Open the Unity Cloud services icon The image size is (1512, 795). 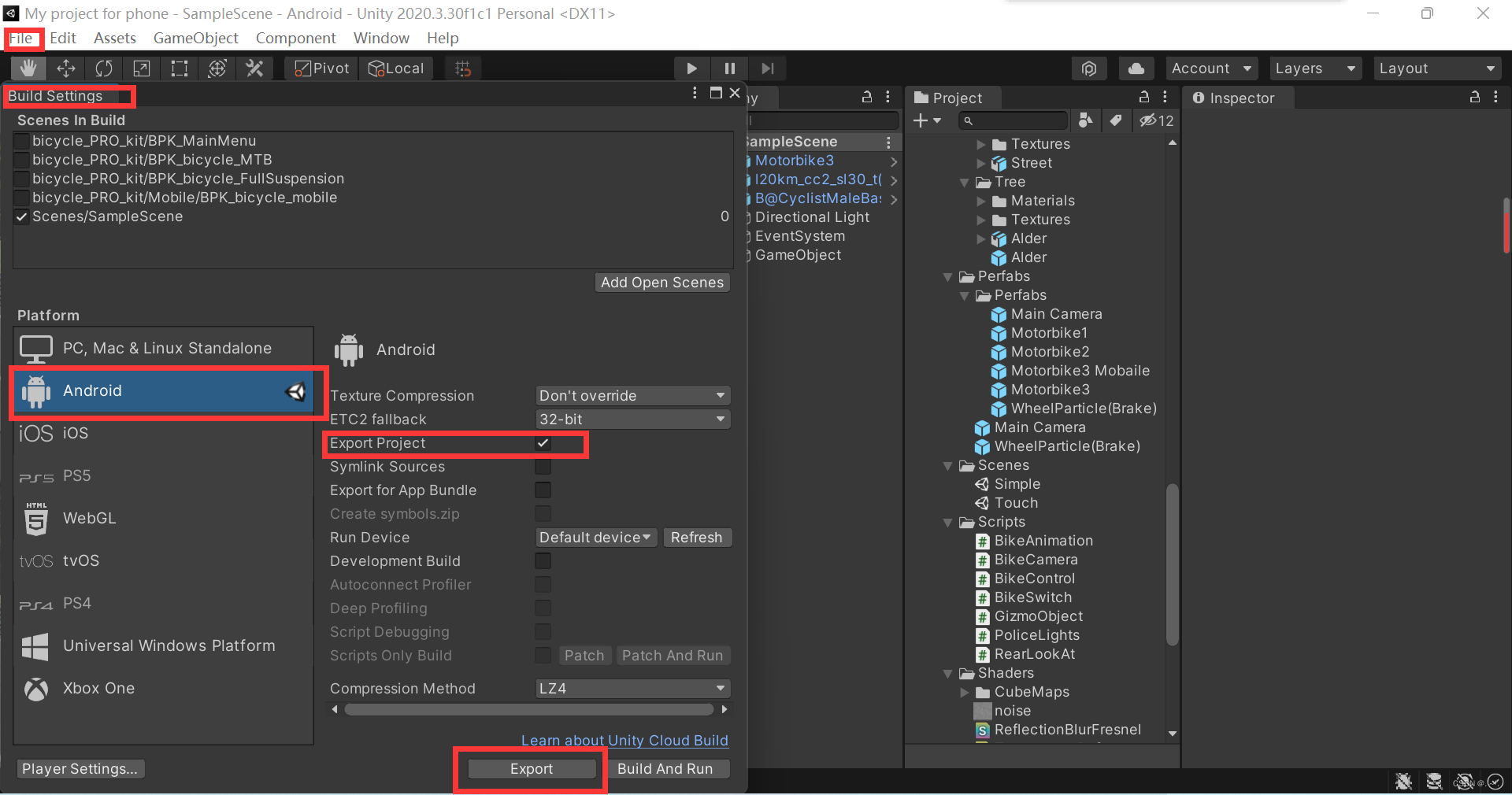pos(1135,68)
